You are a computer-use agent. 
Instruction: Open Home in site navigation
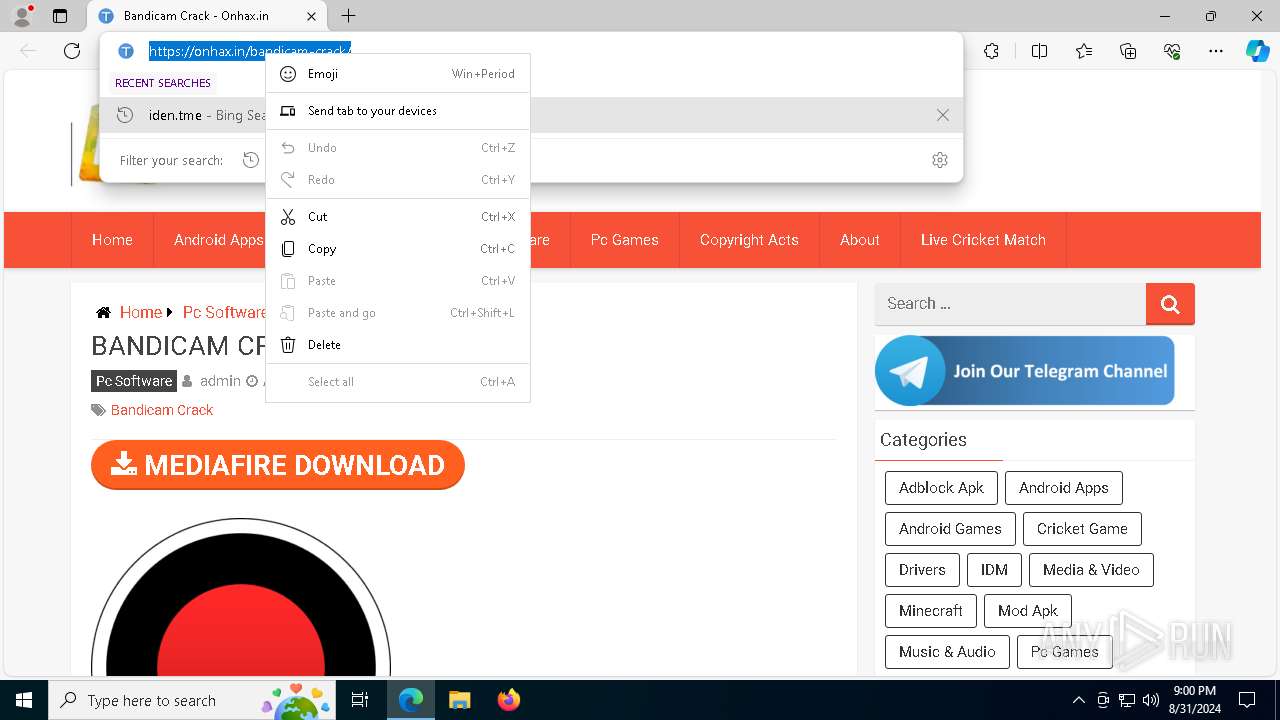[x=112, y=240]
